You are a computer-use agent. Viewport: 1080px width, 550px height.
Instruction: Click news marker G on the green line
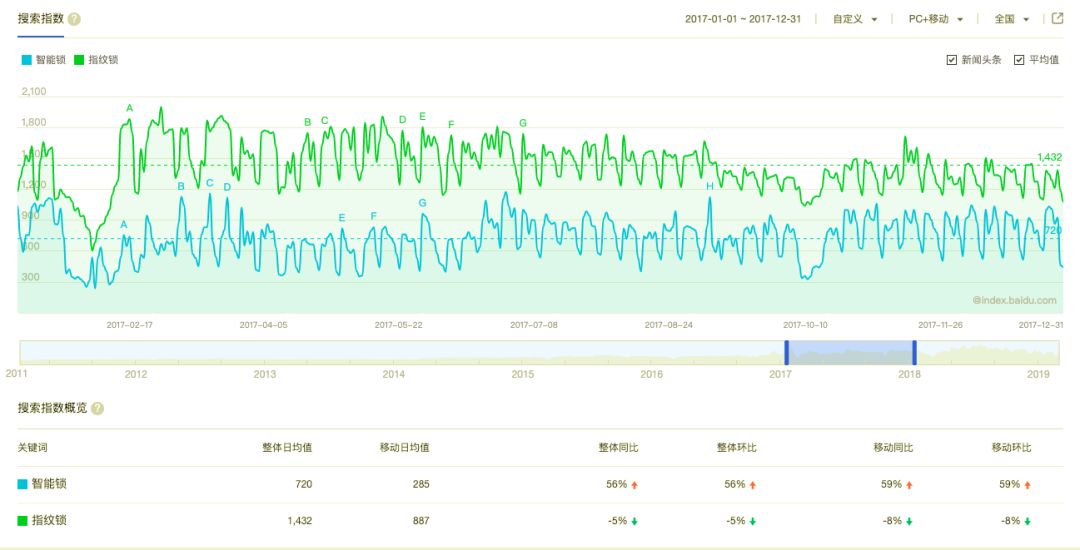(x=522, y=123)
